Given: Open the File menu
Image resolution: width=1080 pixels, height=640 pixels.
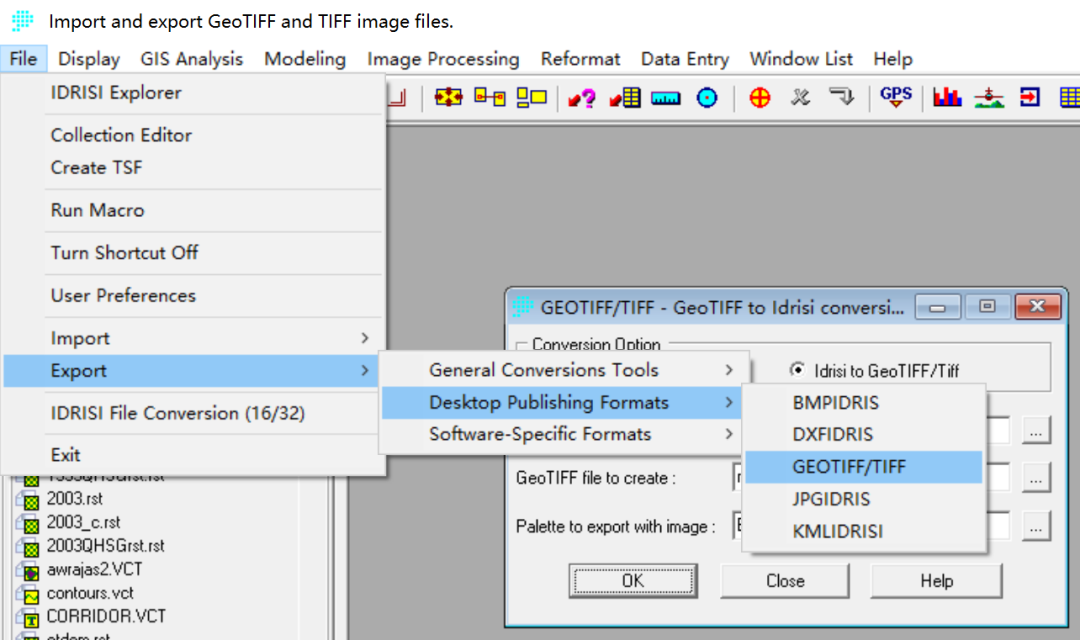Looking at the screenshot, I should [23, 59].
